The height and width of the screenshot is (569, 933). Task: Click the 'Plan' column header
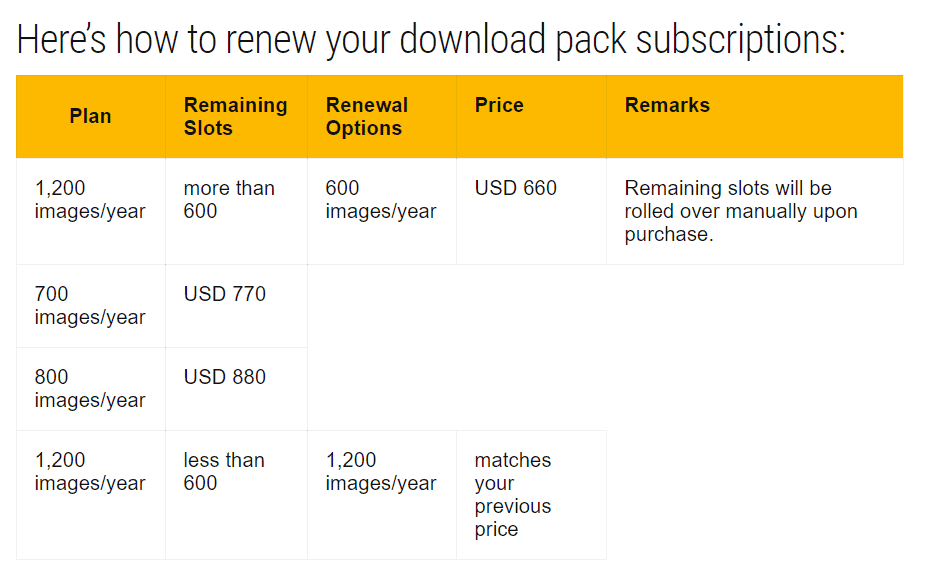click(x=90, y=116)
